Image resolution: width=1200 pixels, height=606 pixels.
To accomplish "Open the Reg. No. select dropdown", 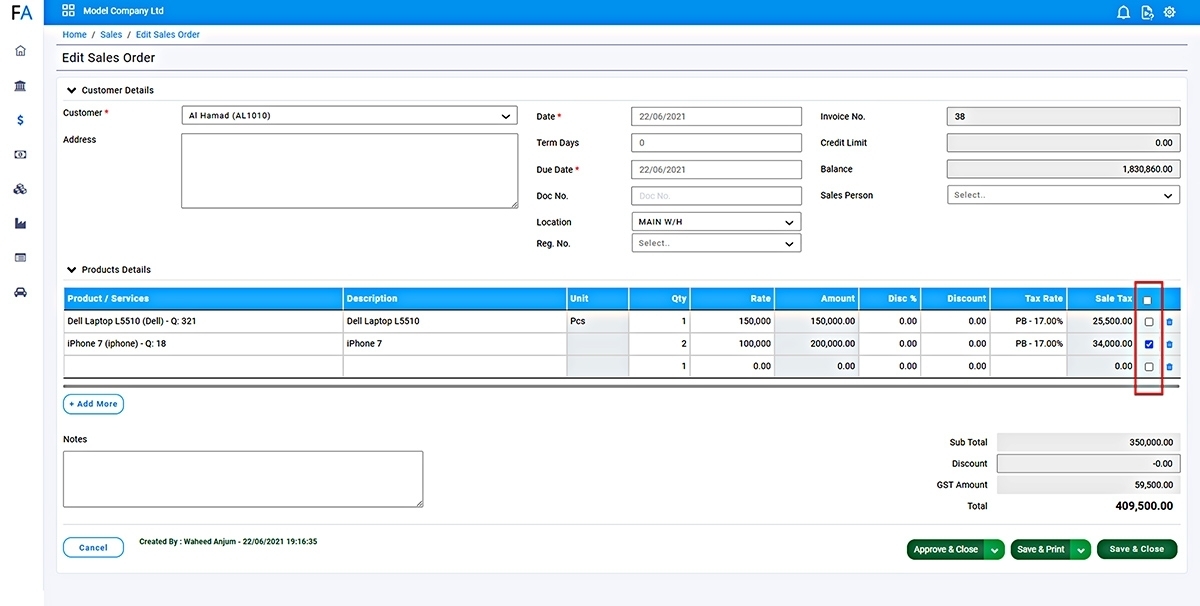I will pos(716,243).
